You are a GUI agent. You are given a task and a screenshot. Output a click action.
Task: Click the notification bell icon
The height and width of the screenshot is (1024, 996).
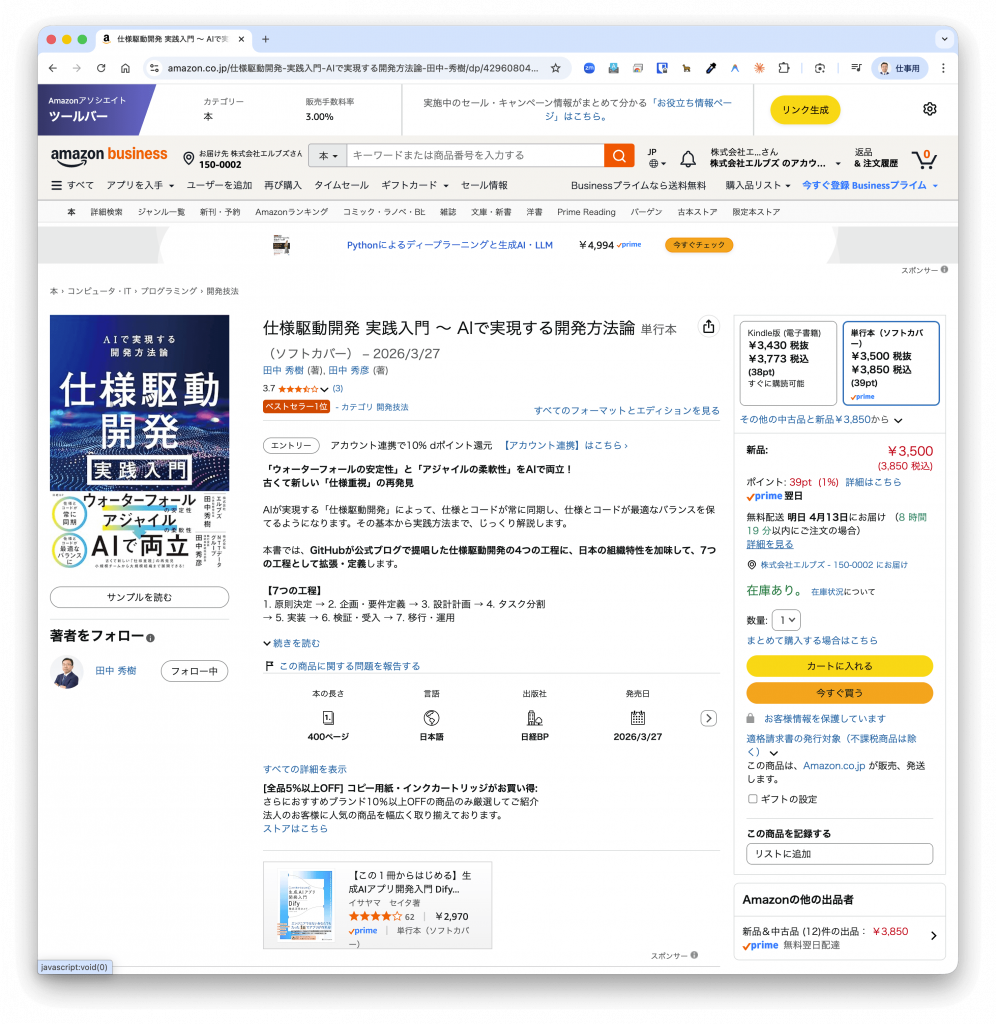point(688,159)
